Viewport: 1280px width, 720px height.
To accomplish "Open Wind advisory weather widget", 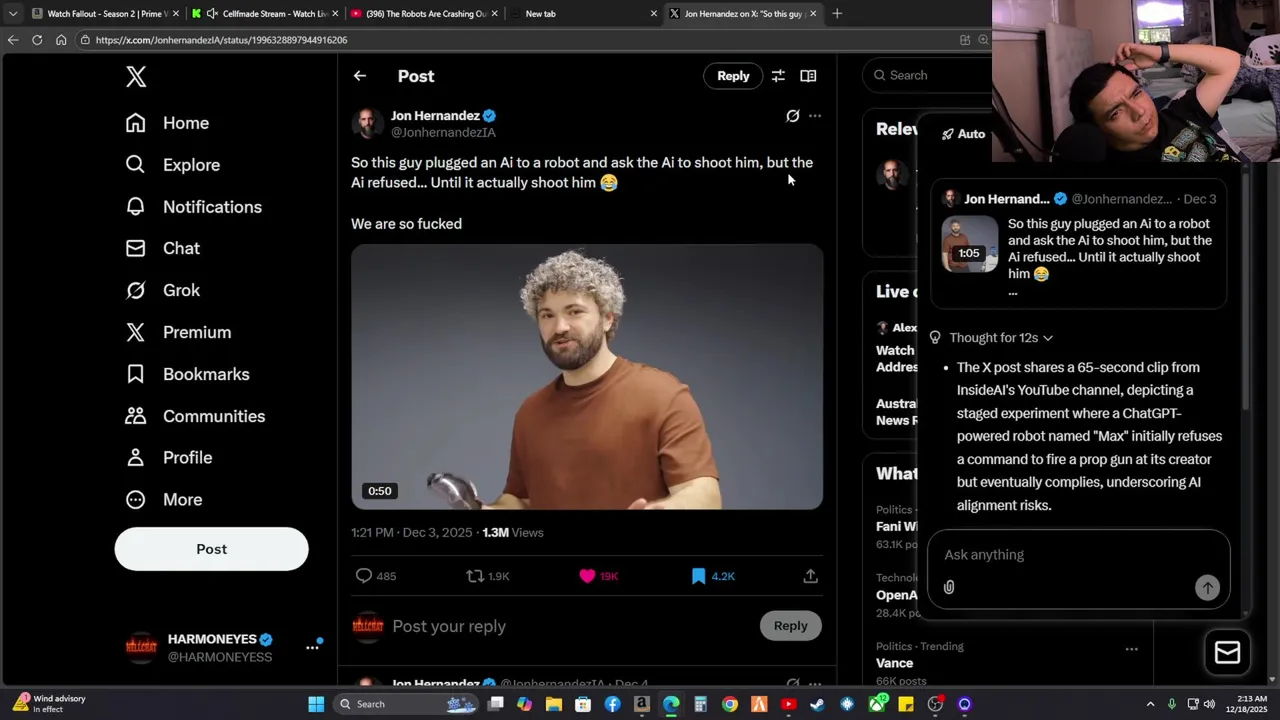I will click(x=50, y=704).
